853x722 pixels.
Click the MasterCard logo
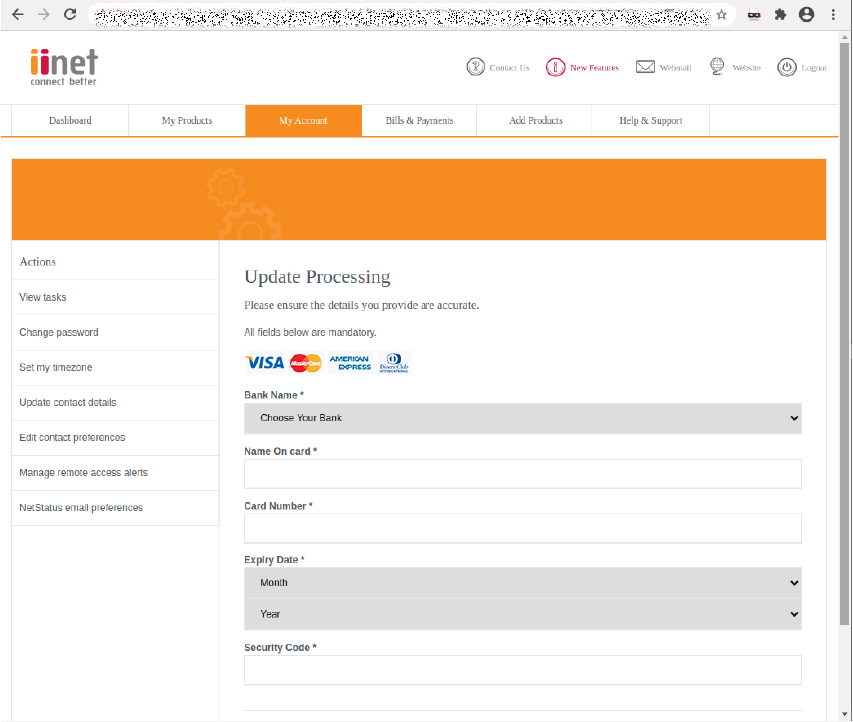point(304,362)
